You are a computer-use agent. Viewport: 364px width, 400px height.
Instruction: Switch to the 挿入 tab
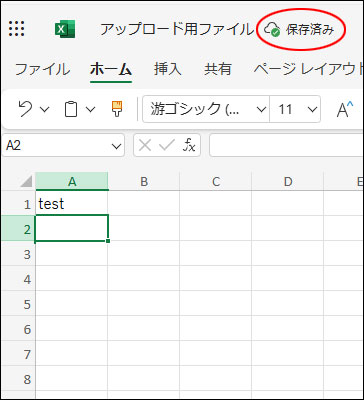click(168, 69)
